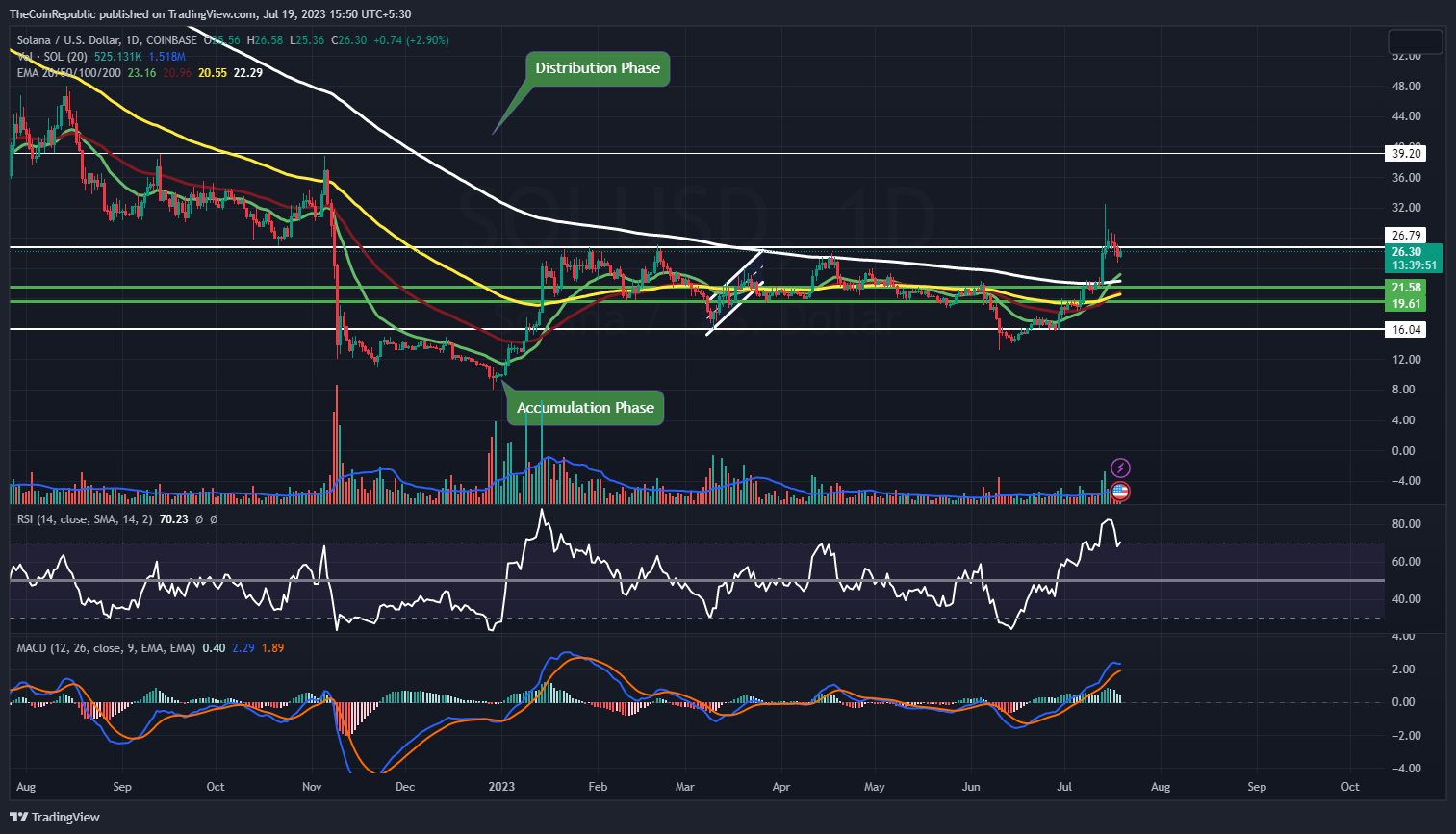The width and height of the screenshot is (1456, 834).
Task: Click the Vol · SOL (20) indicator legend
Action: pyautogui.click(x=53, y=57)
